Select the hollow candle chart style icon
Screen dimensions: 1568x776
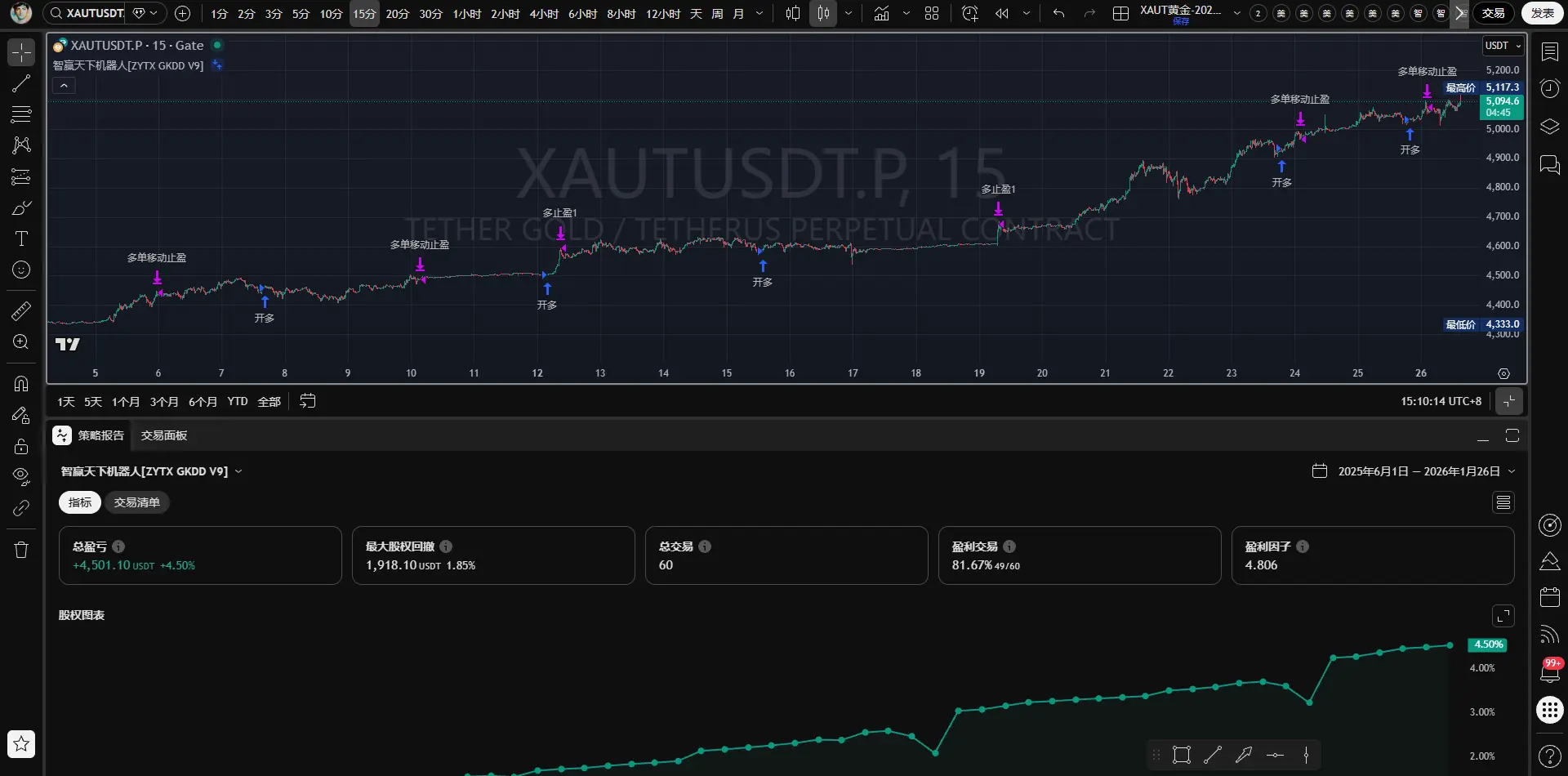point(793,13)
